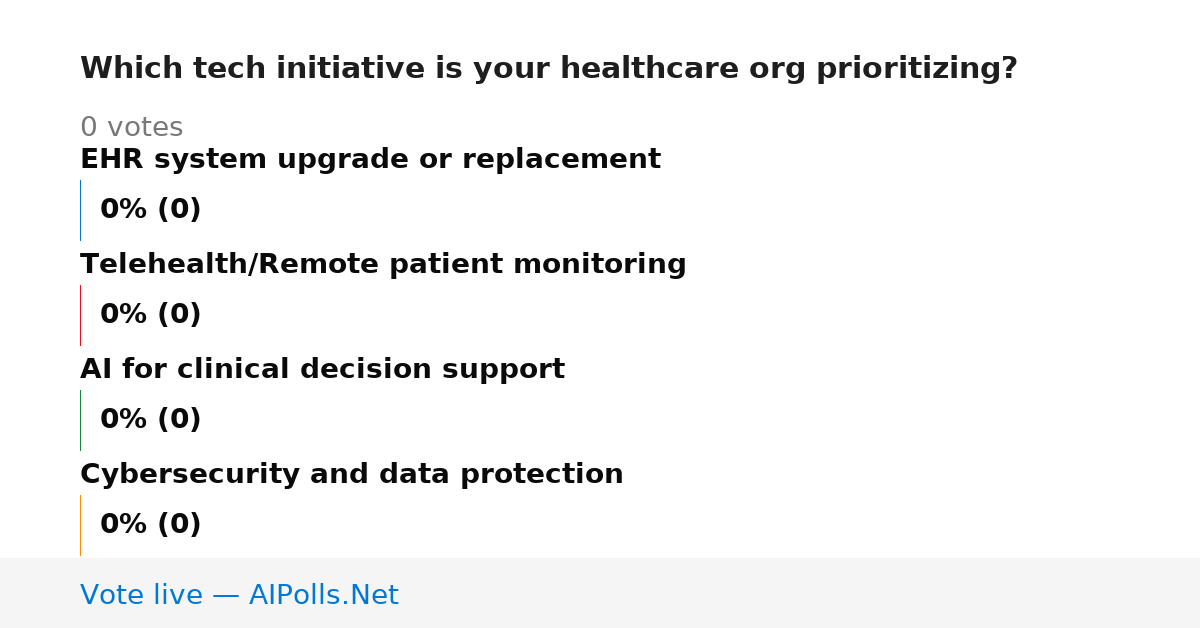Click the 0% (0) result for Cybersecurity
The image size is (1200, 628).
(x=150, y=525)
